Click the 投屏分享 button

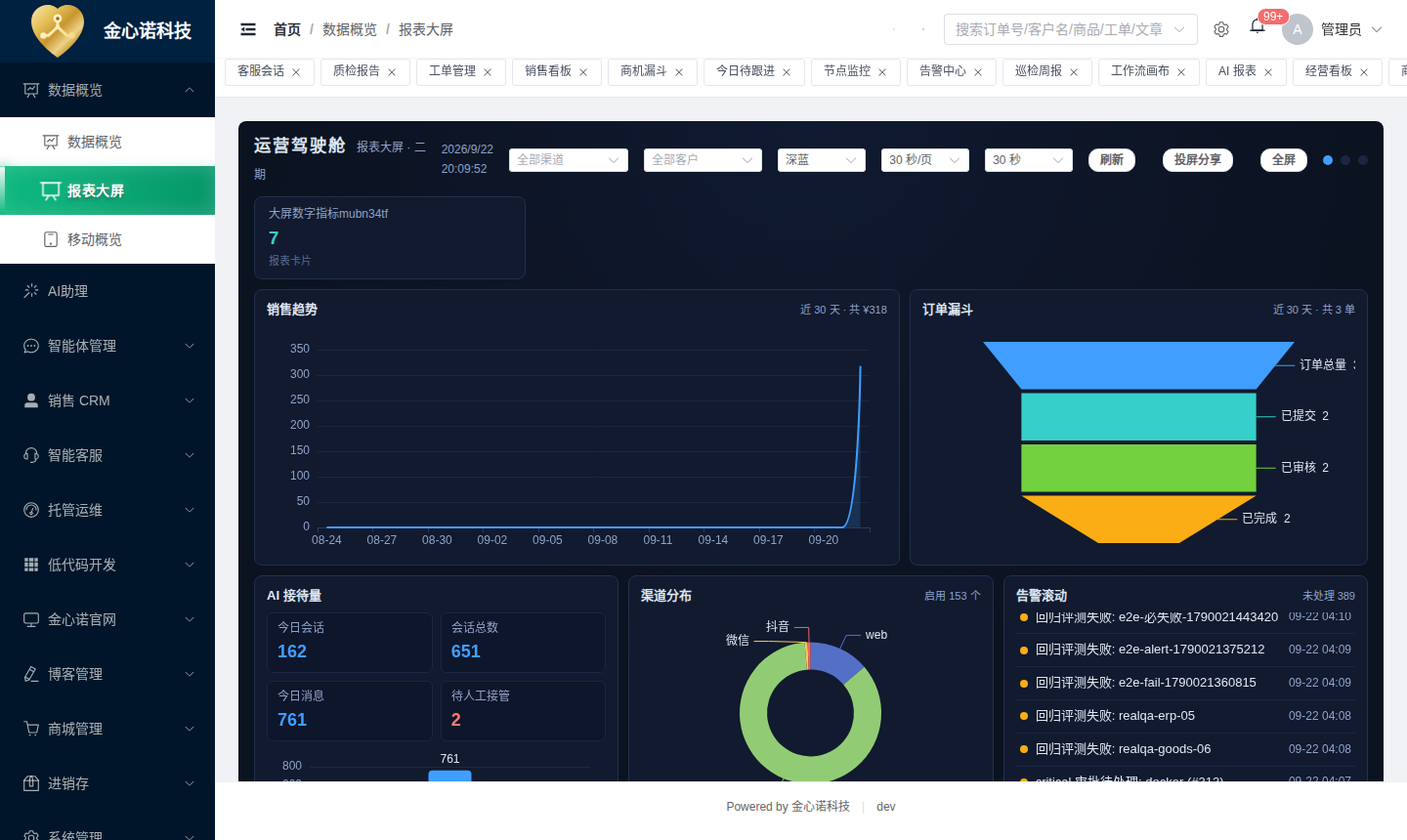click(x=1198, y=160)
